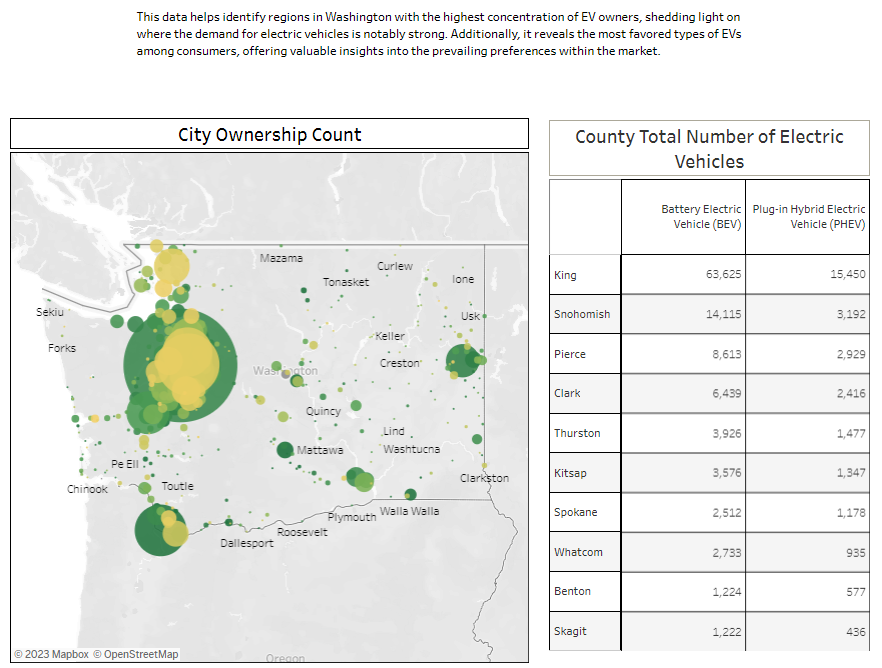The image size is (882, 668).
Task: Select the 1,222 BEV cell for Skagit
Action: pos(722,631)
